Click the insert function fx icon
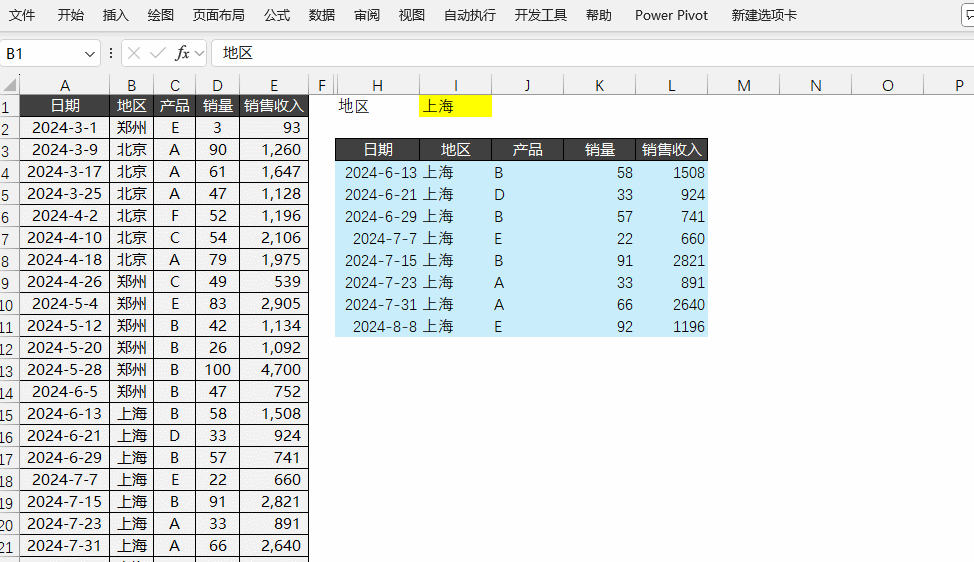Viewport: 974px width, 562px height. (x=182, y=53)
